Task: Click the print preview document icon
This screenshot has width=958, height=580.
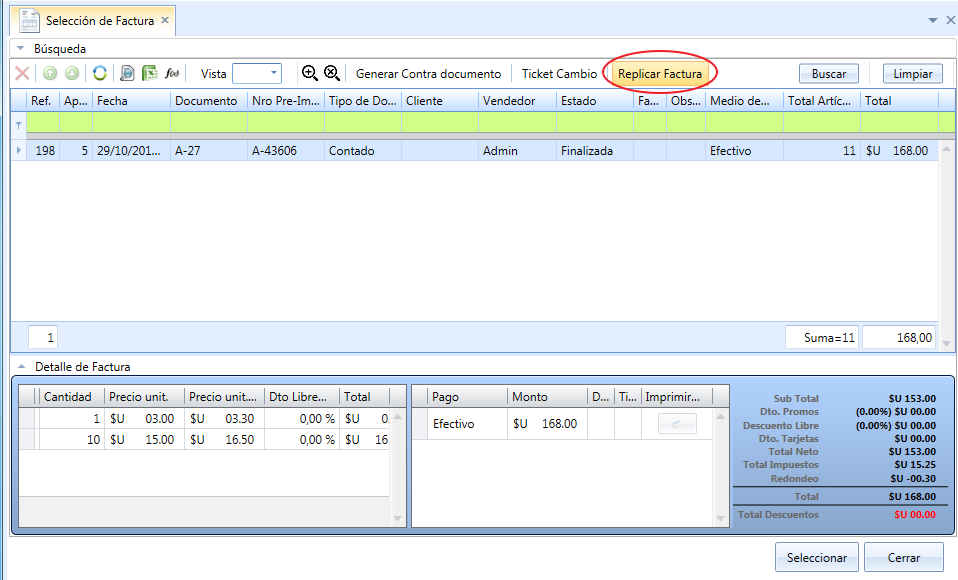Action: (x=127, y=73)
